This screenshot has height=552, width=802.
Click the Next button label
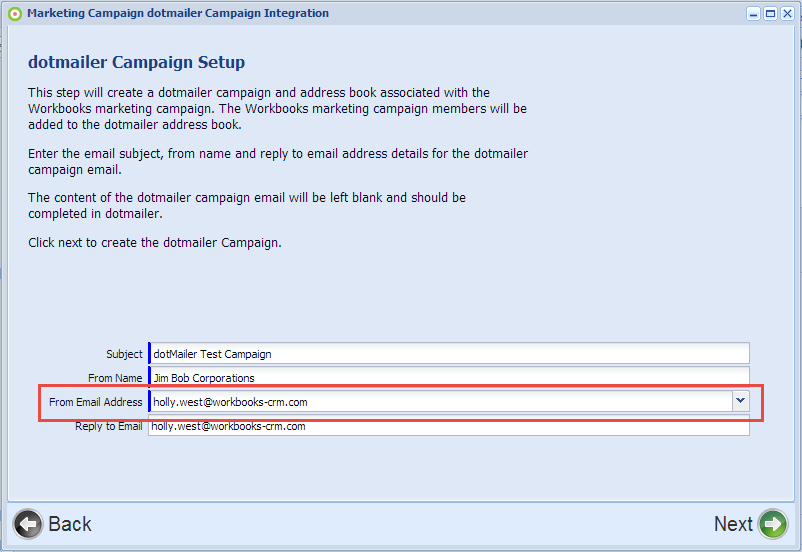tap(733, 524)
